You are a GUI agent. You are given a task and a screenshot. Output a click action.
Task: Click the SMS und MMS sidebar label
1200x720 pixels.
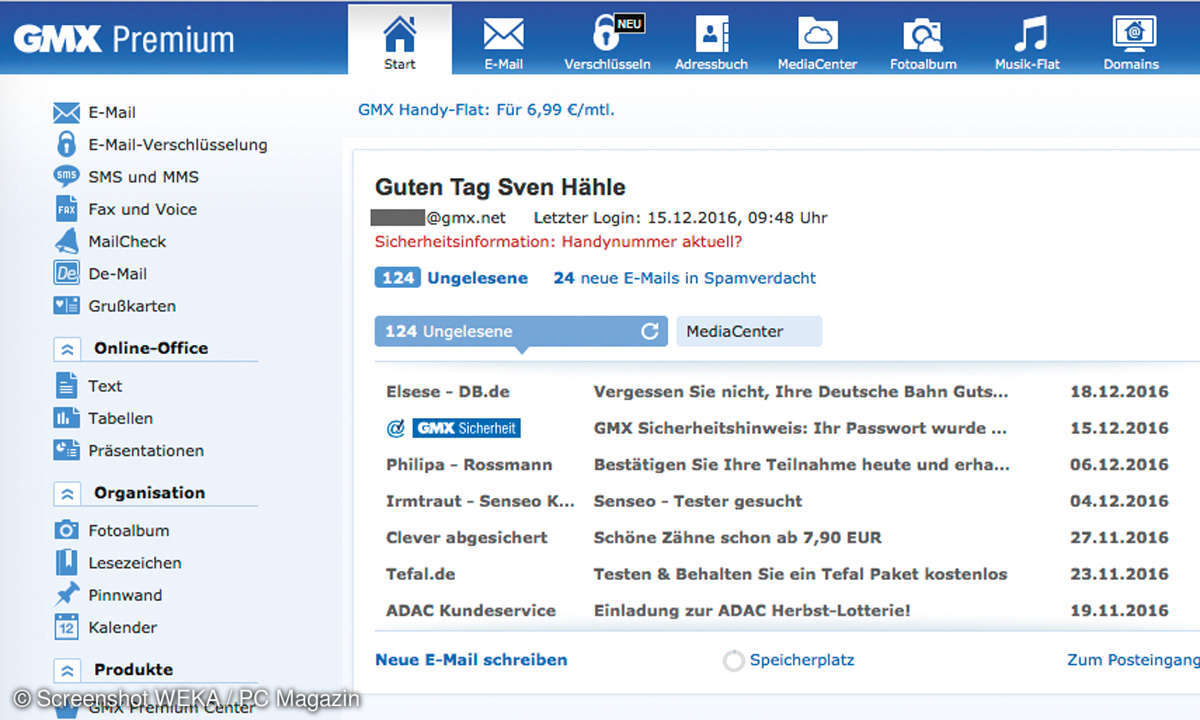coord(143,177)
